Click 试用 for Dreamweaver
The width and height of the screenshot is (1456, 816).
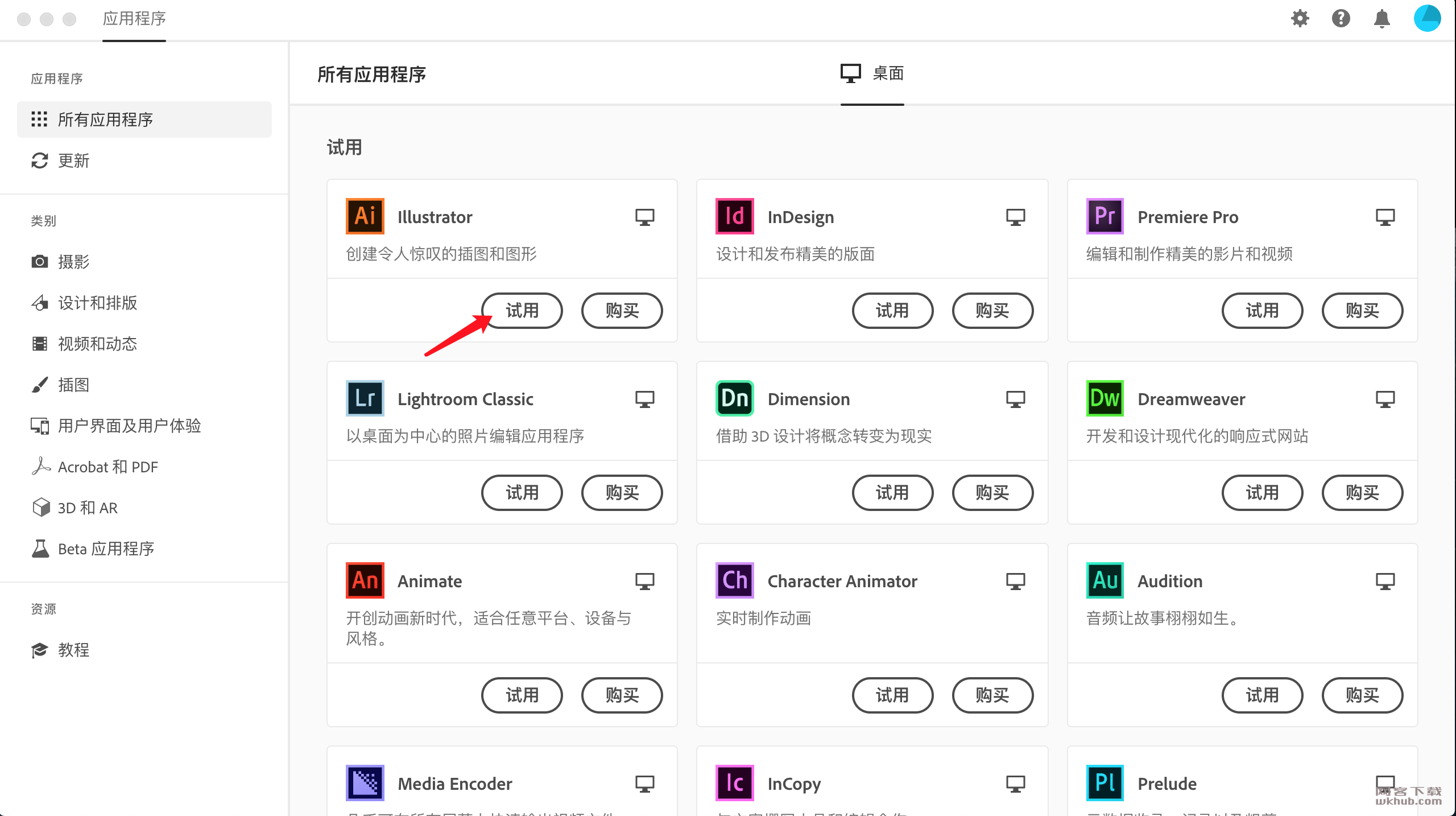1262,493
